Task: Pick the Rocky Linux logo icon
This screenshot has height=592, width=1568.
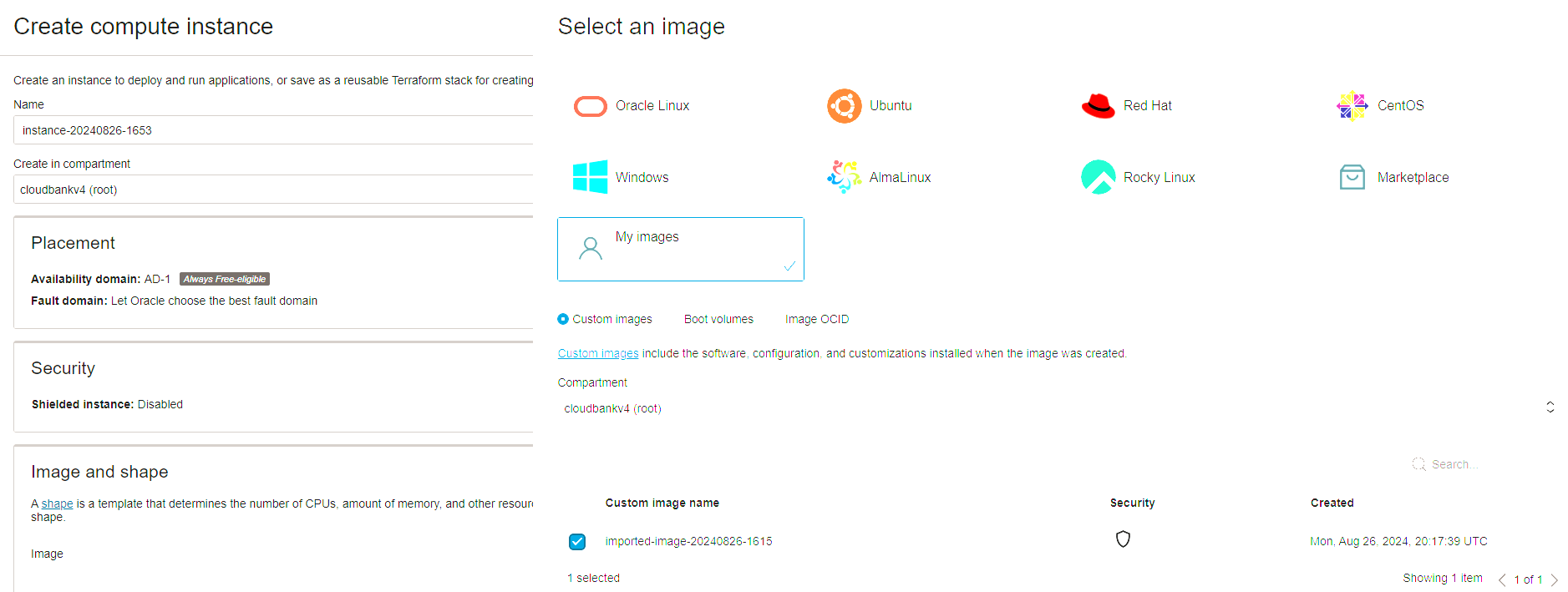Action: 1099,177
